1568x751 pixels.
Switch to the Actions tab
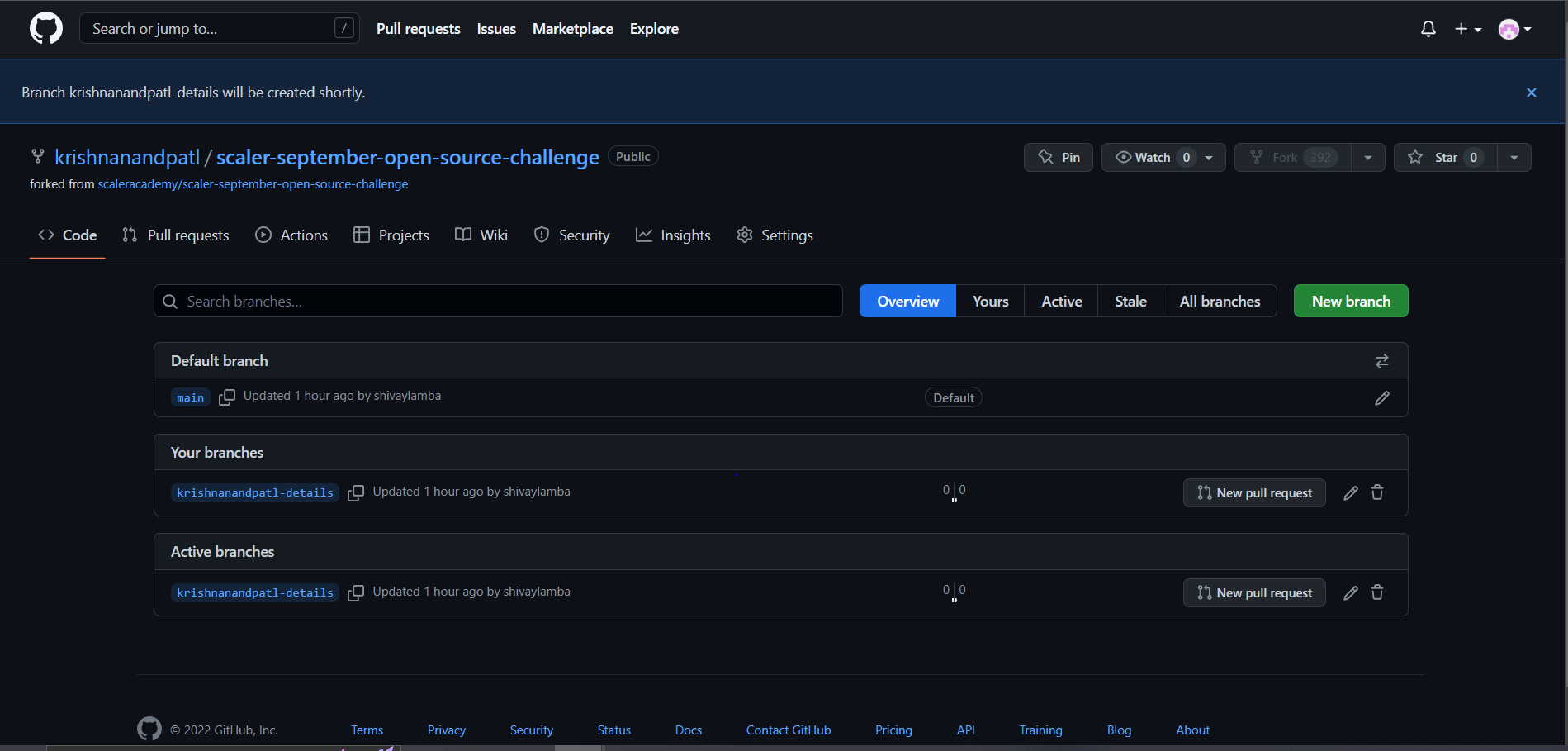pyautogui.click(x=291, y=235)
